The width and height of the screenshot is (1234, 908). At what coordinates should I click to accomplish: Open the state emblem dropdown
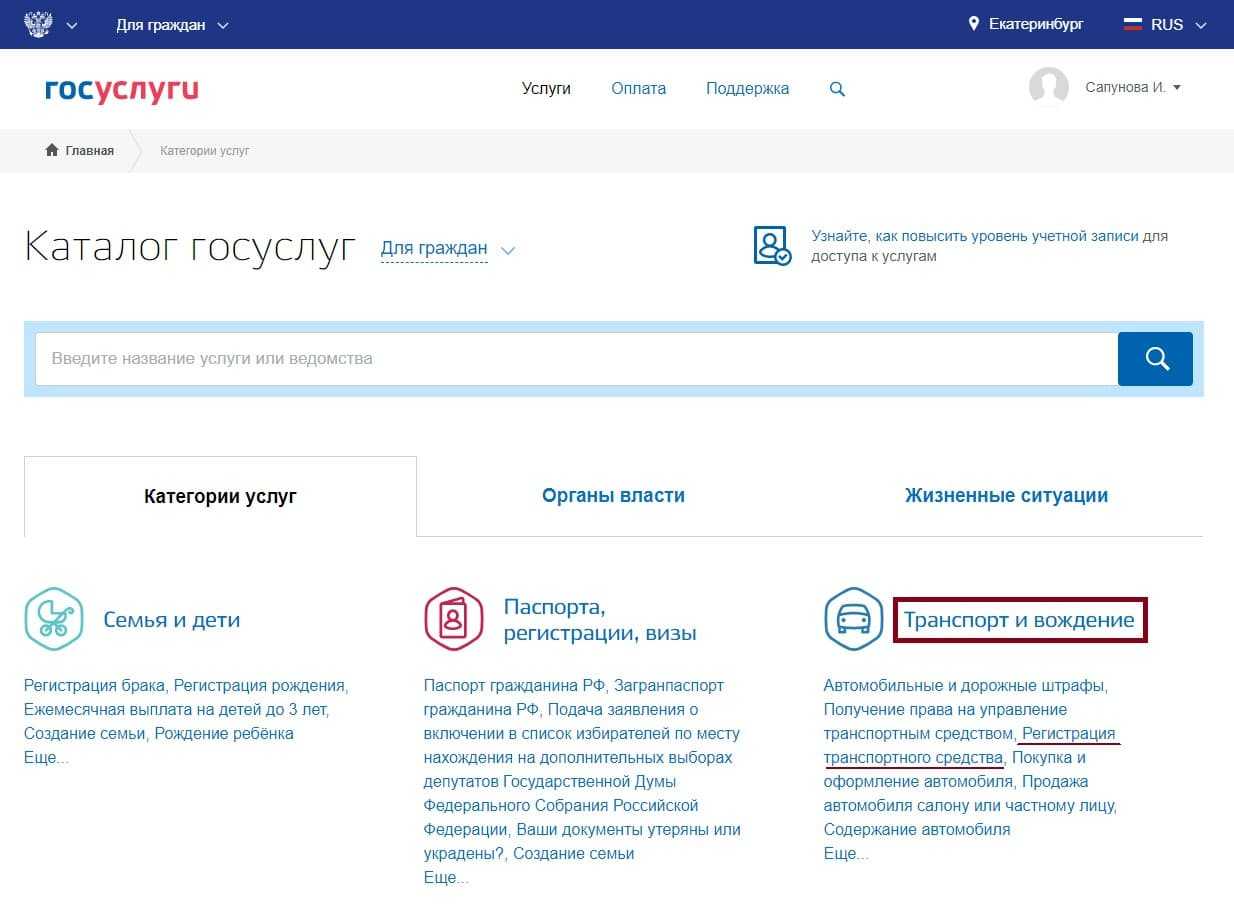coord(50,25)
